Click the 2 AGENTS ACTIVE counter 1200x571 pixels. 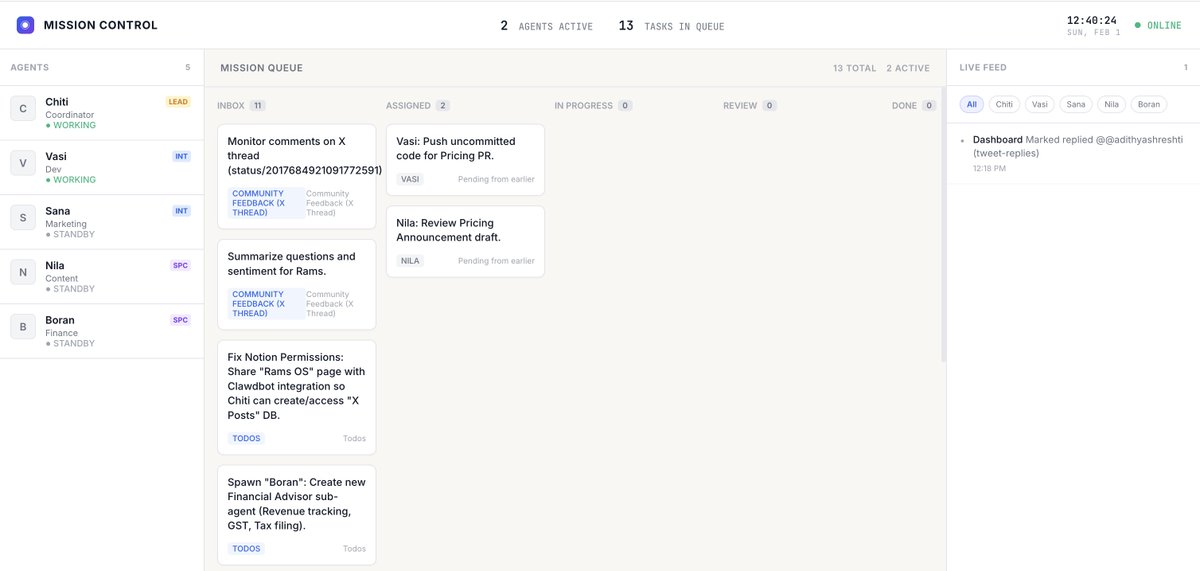546,26
